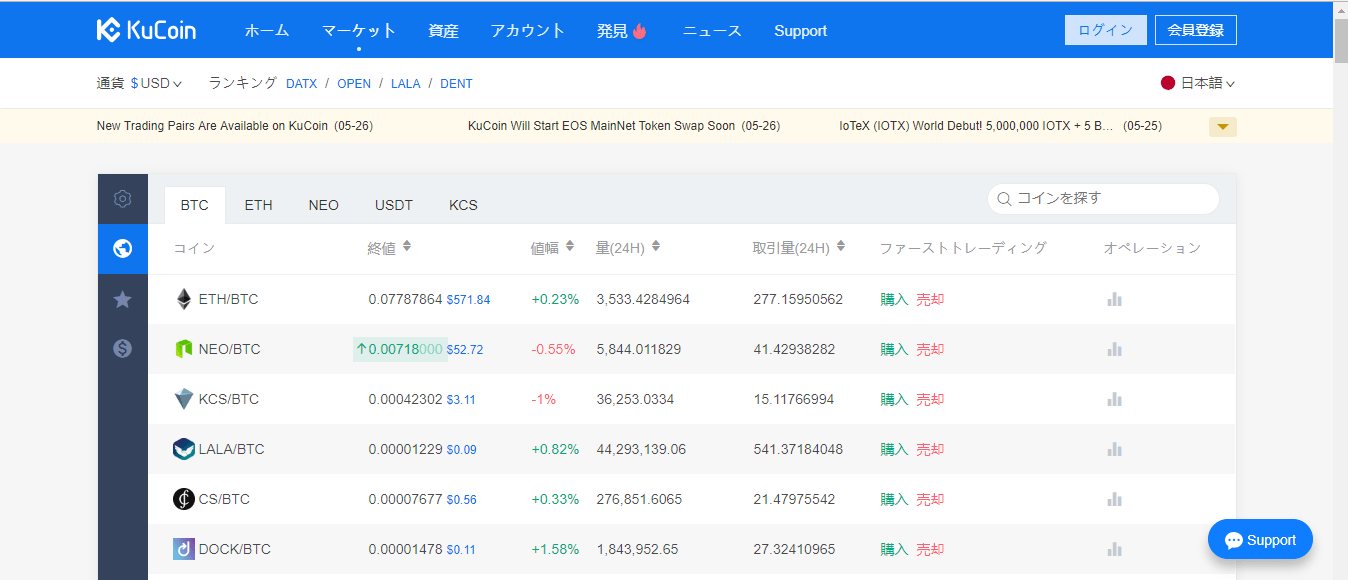Image resolution: width=1348 pixels, height=580 pixels.
Task: Open the 日本語 language dropdown
Action: click(1208, 83)
